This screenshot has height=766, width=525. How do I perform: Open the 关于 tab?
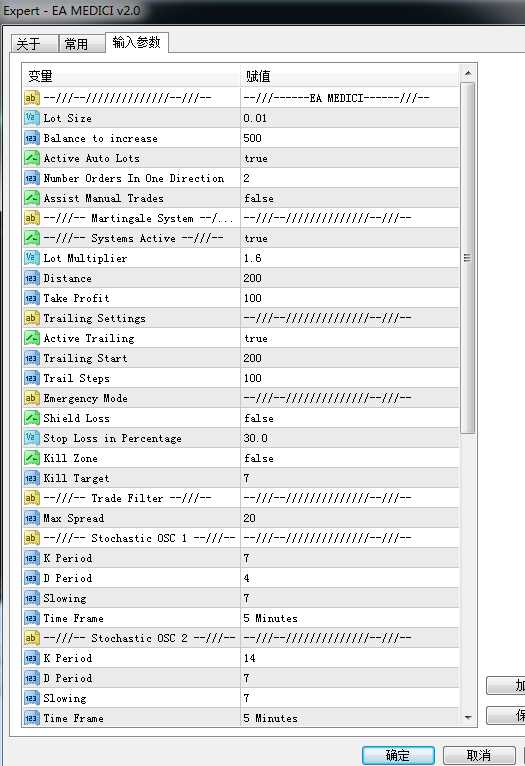pos(34,44)
